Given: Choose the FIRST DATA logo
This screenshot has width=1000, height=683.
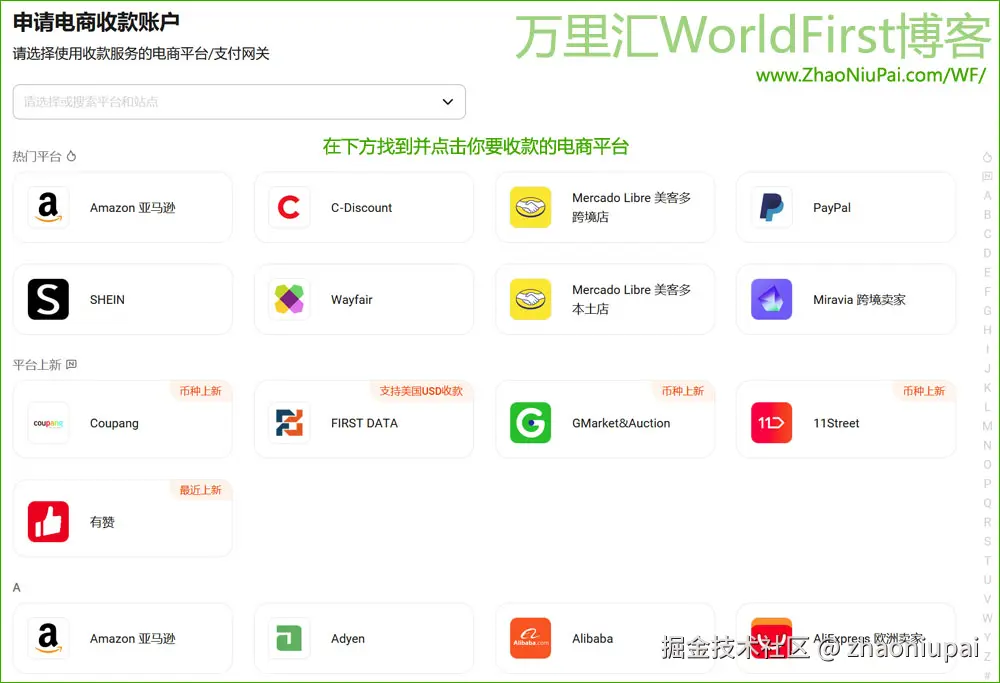Looking at the screenshot, I should click(x=289, y=423).
